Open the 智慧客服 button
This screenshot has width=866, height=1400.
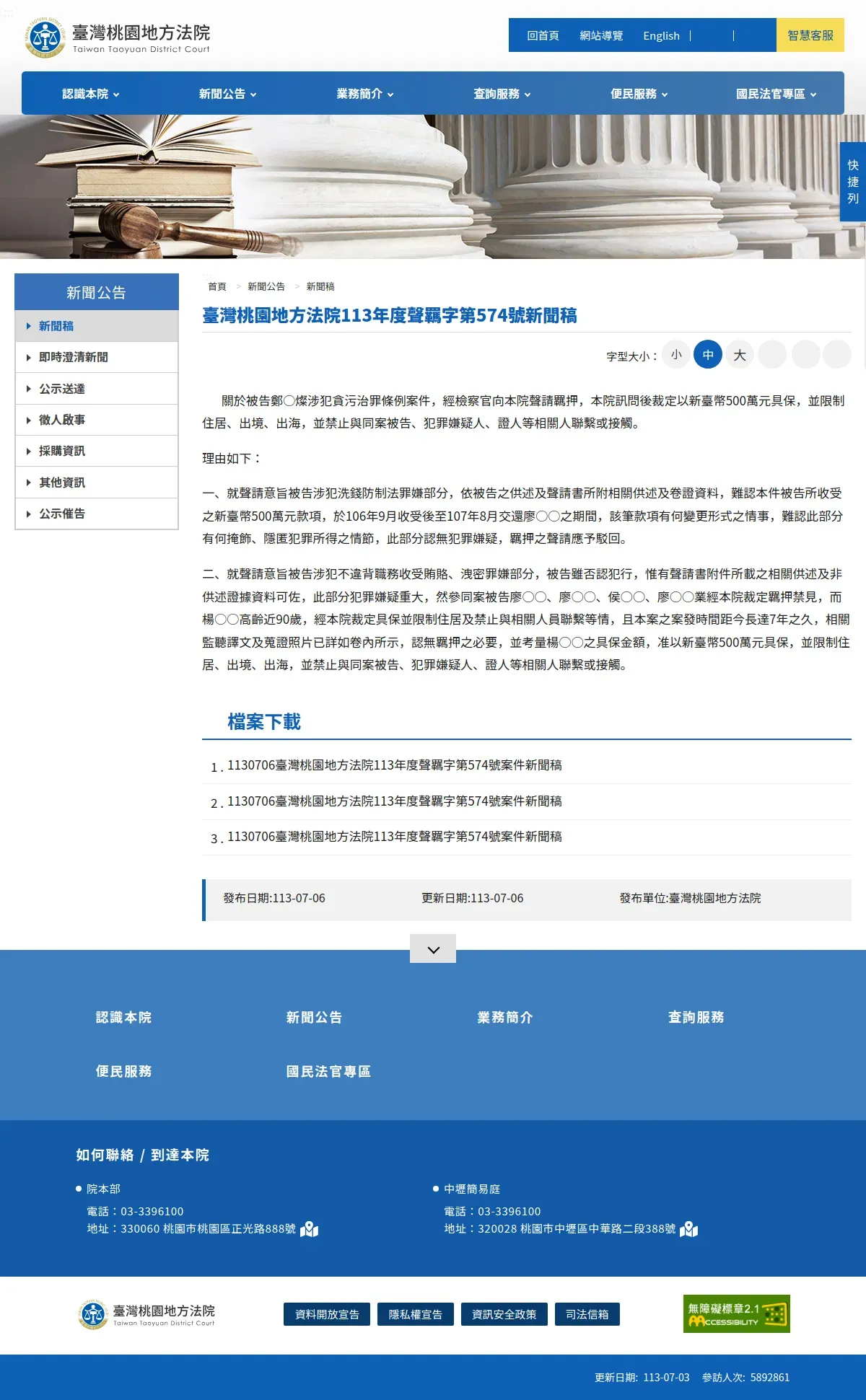pos(810,35)
